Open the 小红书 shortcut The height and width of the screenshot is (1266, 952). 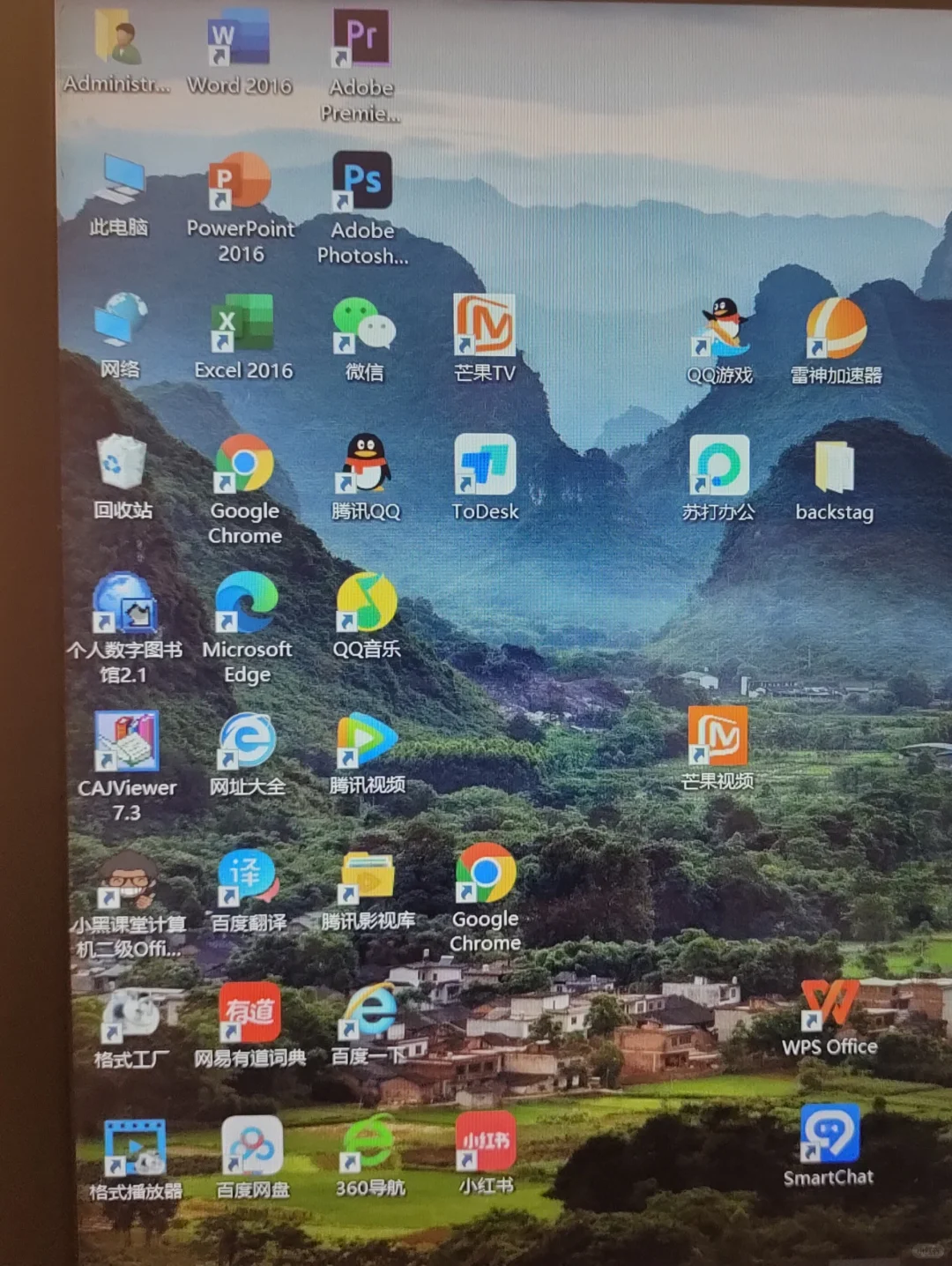click(x=486, y=1142)
